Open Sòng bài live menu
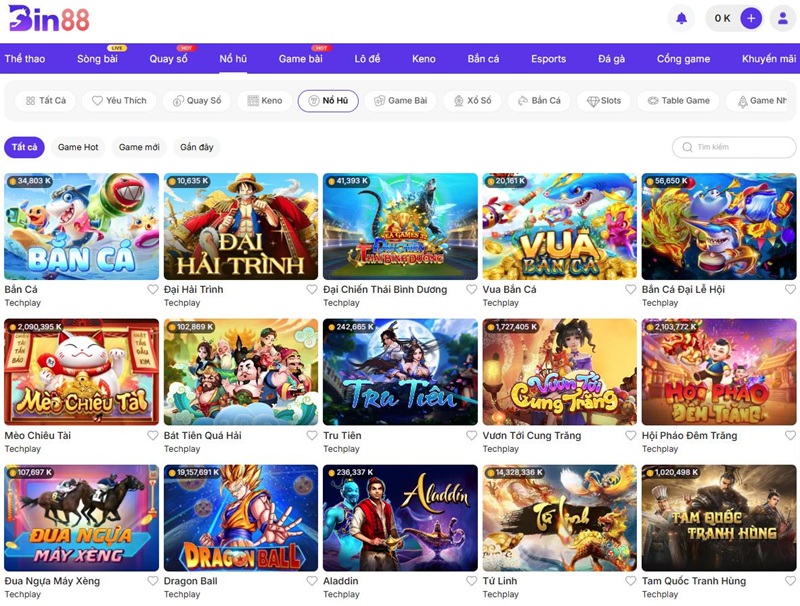This screenshot has height=606, width=800. click(x=97, y=59)
